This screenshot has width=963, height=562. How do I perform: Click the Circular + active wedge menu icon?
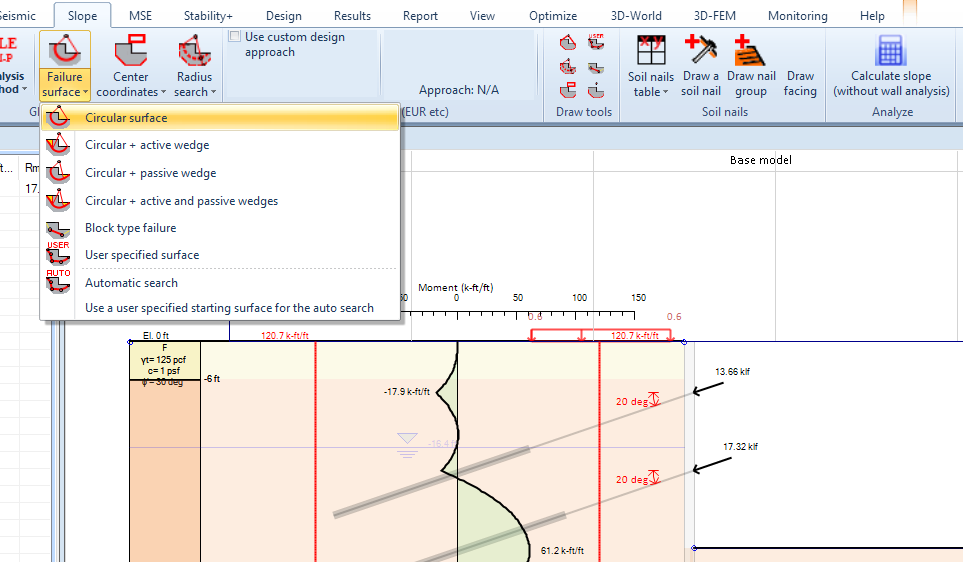58,145
